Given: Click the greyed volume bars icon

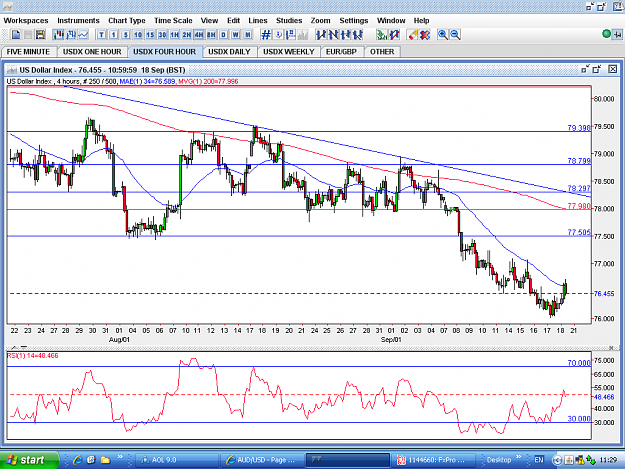Looking at the screenshot, I should click(x=303, y=35).
